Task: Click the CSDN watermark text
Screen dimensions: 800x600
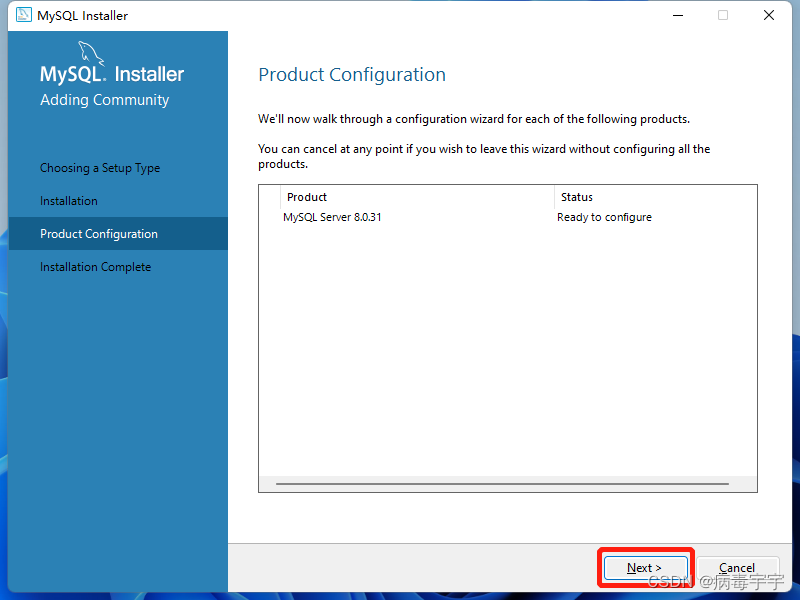Action: click(672, 580)
